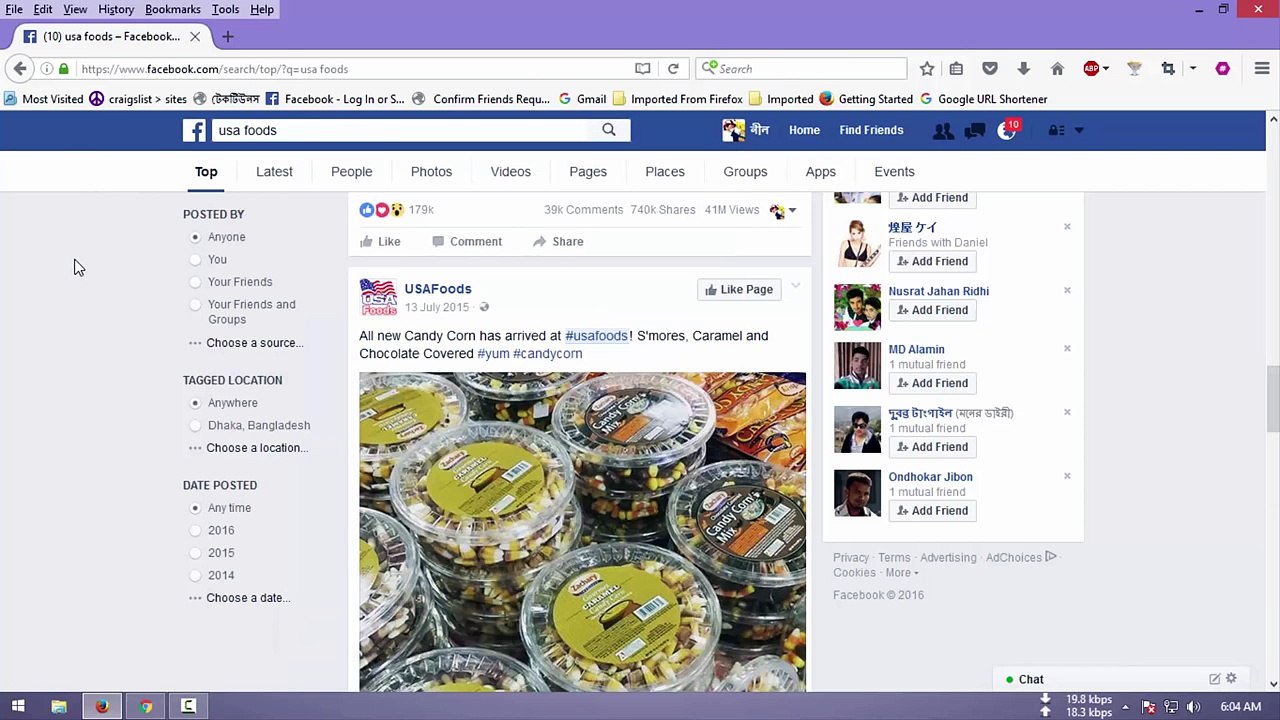Switch to Chrome in the taskbar
This screenshot has height=720, width=1280.
point(146,706)
